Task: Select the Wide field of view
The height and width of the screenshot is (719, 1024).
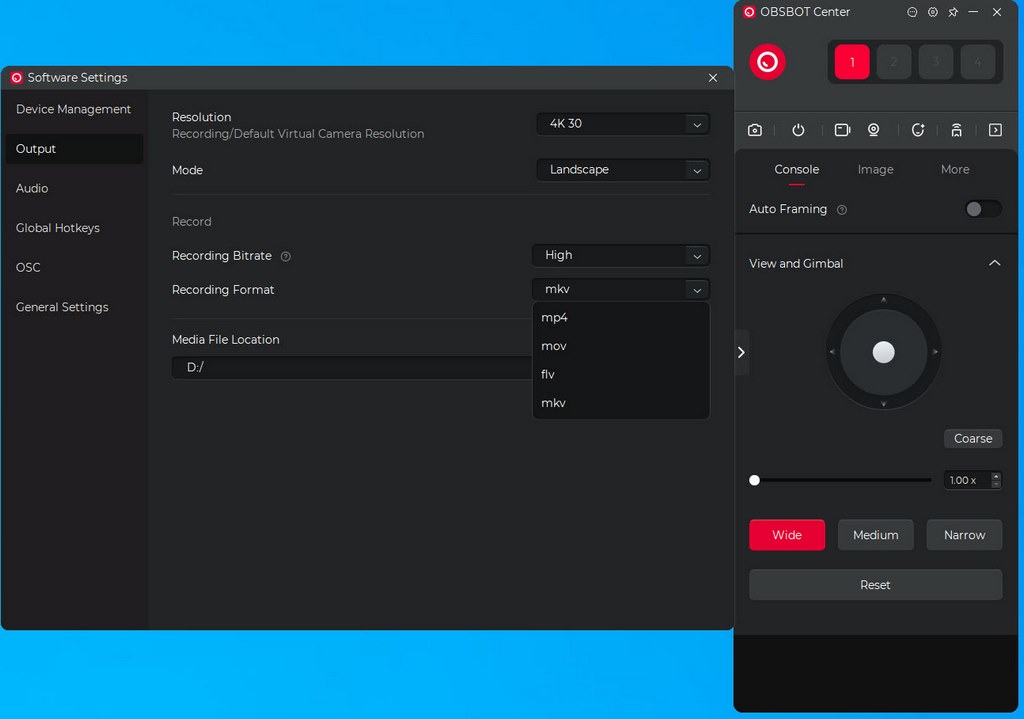Action: pos(786,535)
